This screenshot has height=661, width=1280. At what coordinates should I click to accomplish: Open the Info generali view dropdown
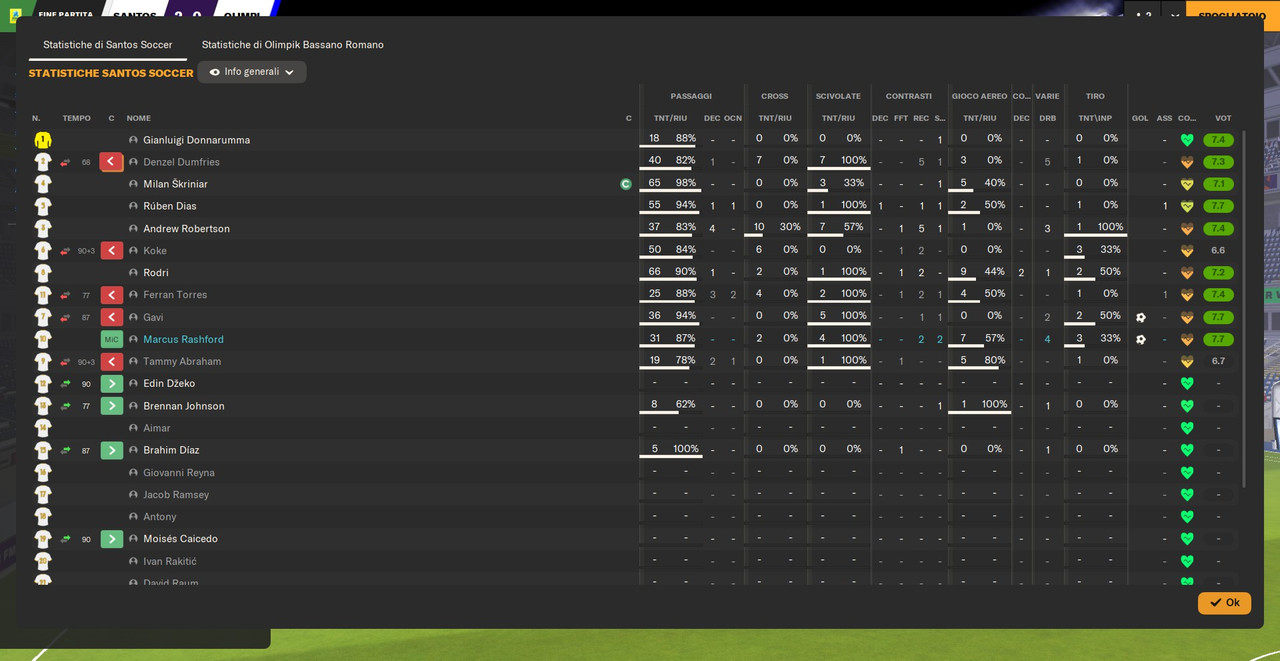pos(252,72)
